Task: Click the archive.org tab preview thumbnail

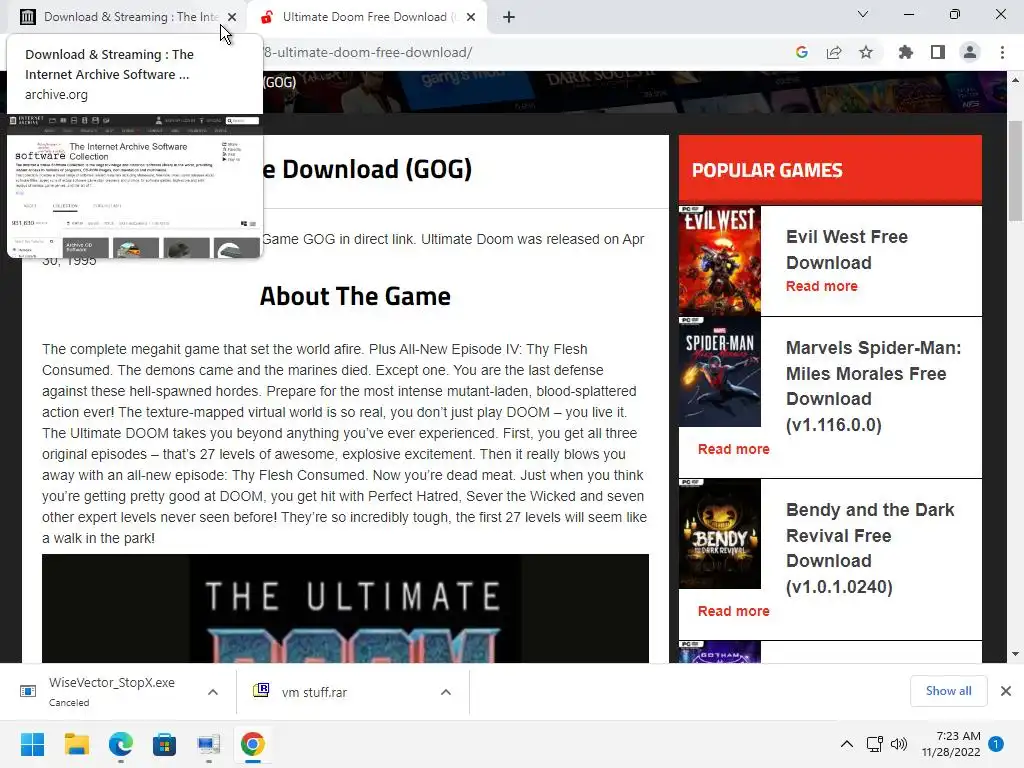Action: click(x=135, y=186)
